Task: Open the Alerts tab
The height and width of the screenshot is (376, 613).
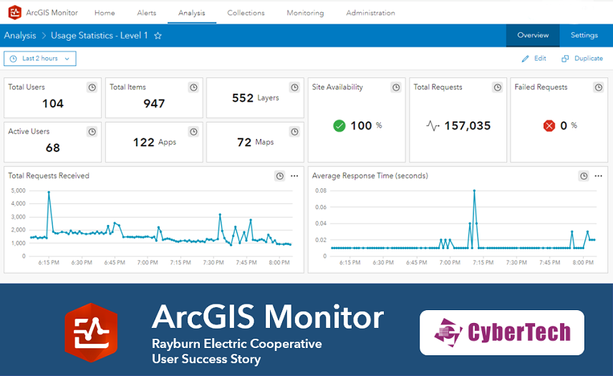Action: pyautogui.click(x=147, y=13)
